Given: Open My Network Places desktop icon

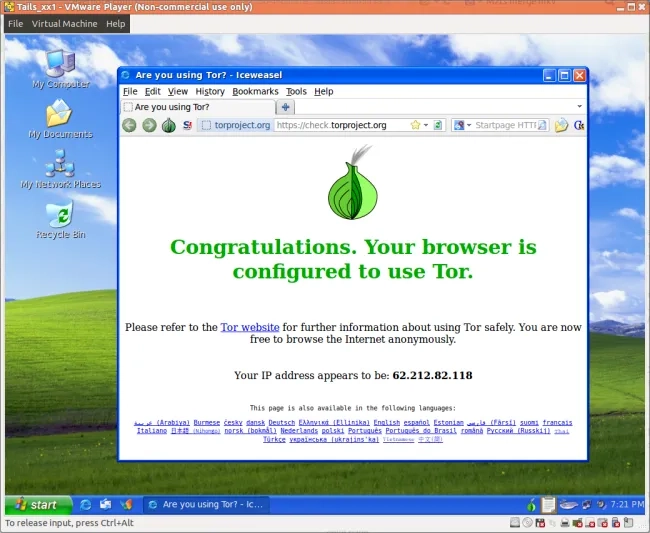Looking at the screenshot, I should 60,164.
